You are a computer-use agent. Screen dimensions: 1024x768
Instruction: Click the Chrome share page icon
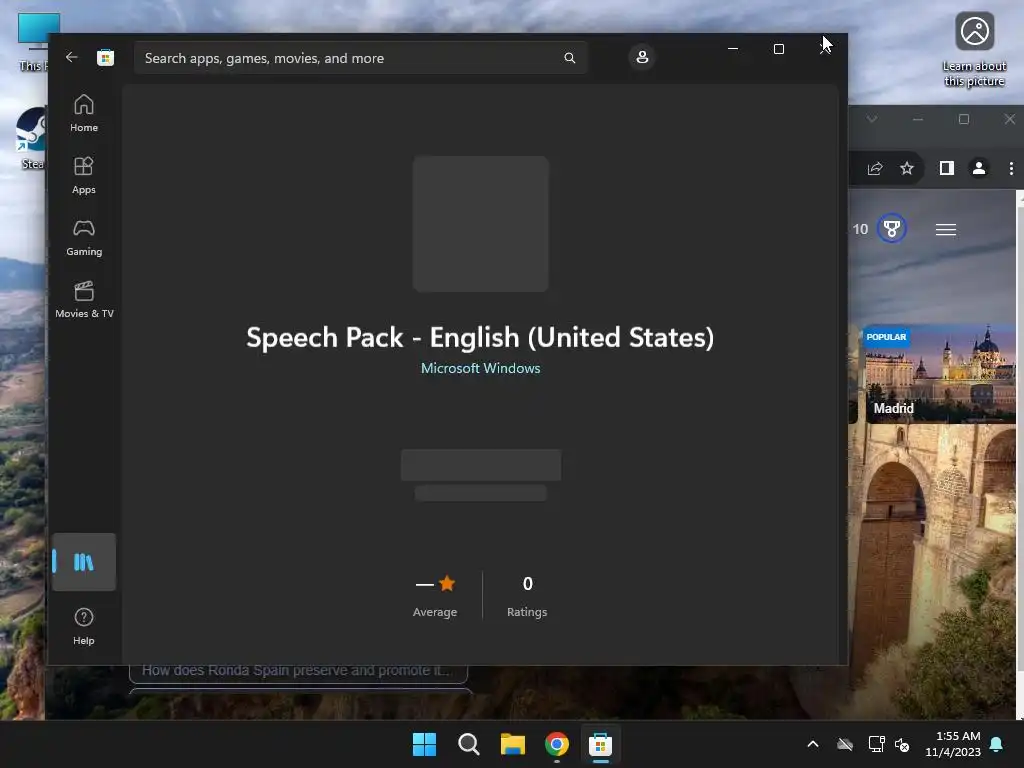point(875,168)
